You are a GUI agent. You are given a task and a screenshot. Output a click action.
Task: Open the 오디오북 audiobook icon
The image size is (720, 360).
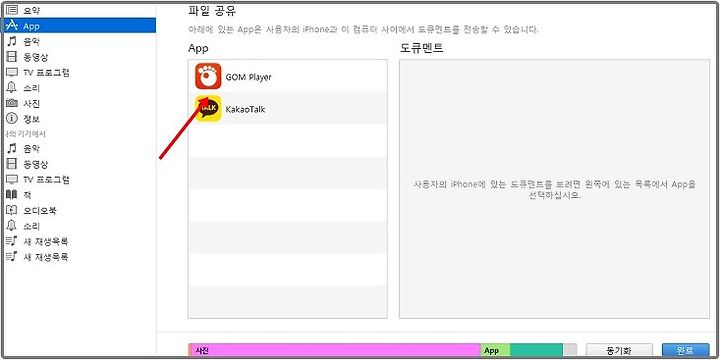pos(11,210)
